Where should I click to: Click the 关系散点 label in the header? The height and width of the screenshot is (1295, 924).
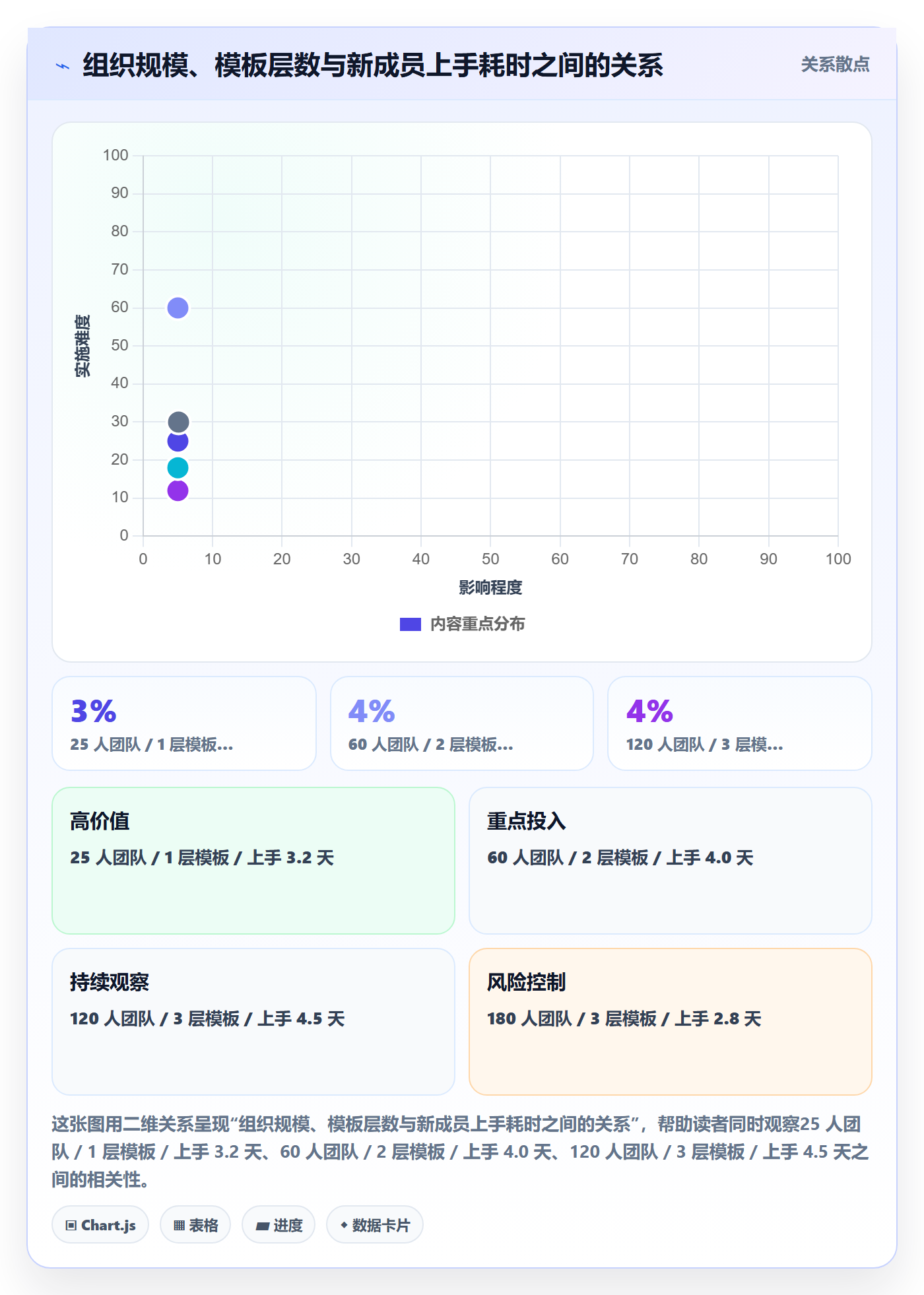835,65
